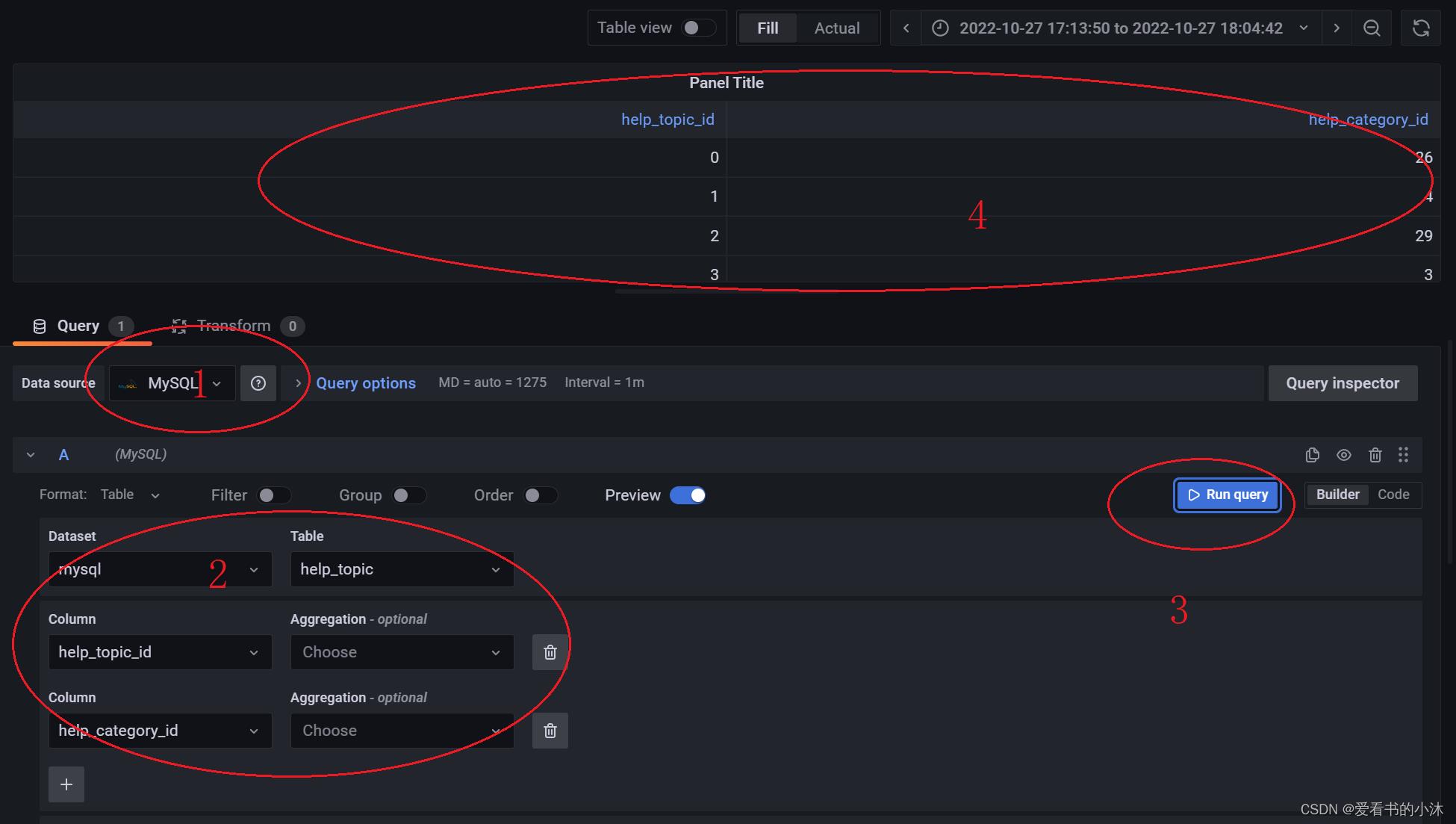1456x824 pixels.
Task: Run query A with Run query button
Action: point(1227,494)
